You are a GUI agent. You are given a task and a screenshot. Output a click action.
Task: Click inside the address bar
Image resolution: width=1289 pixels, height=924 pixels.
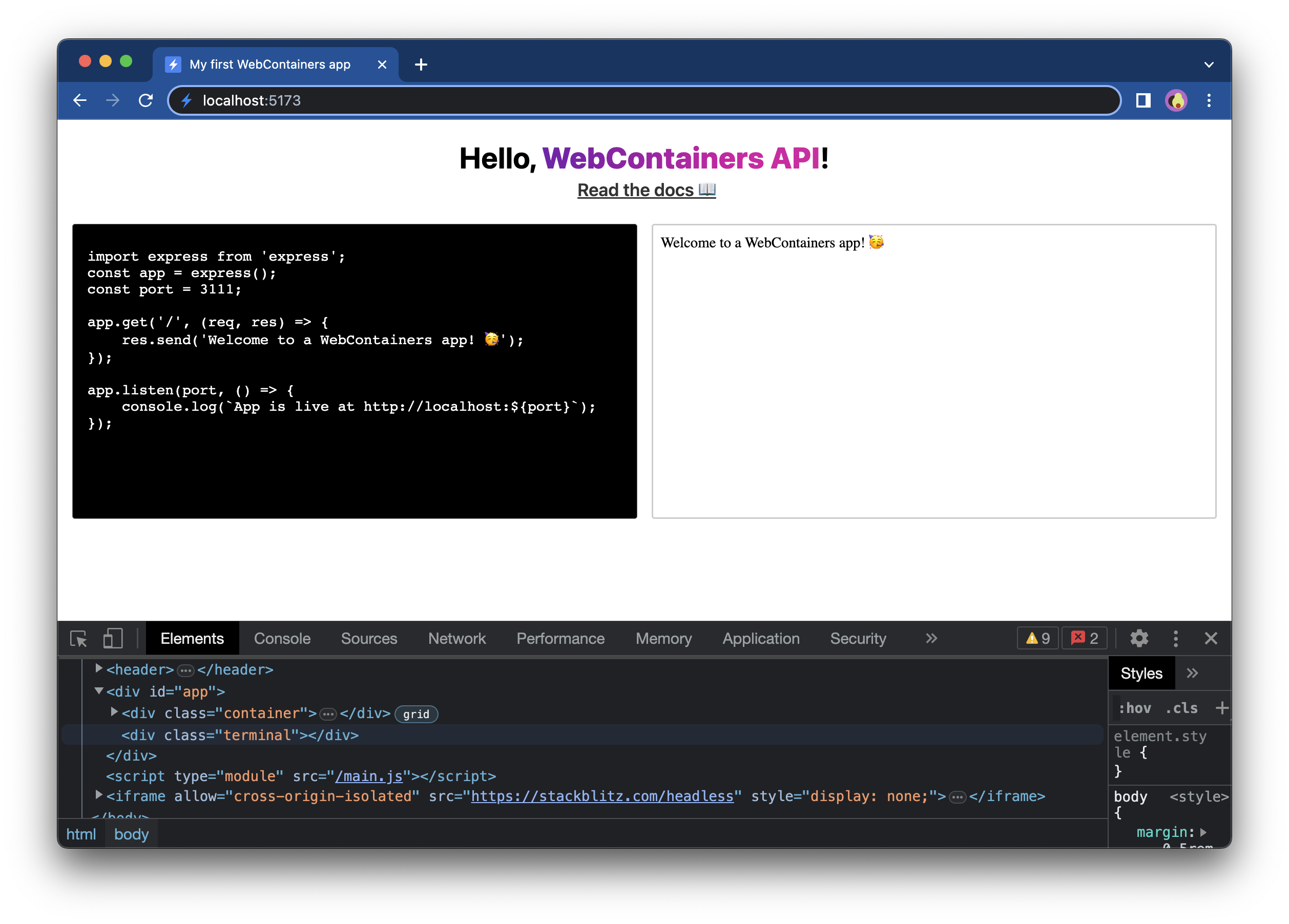tap(398, 100)
